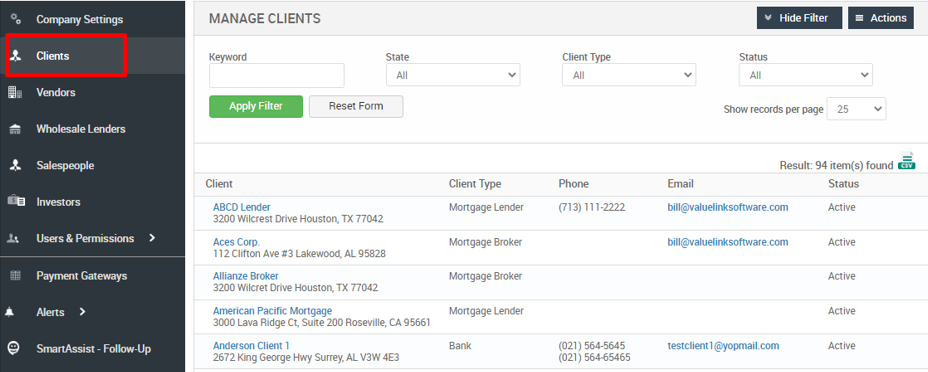The height and width of the screenshot is (372, 928).
Task: Click the Payment Gateways grid icon
Action: (x=16, y=276)
